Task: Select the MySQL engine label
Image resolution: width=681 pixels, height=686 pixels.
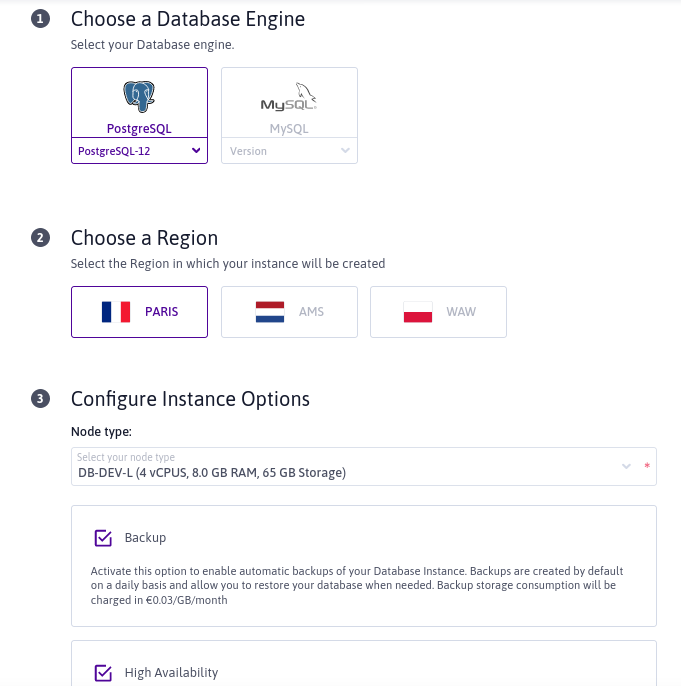Action: 289,129
